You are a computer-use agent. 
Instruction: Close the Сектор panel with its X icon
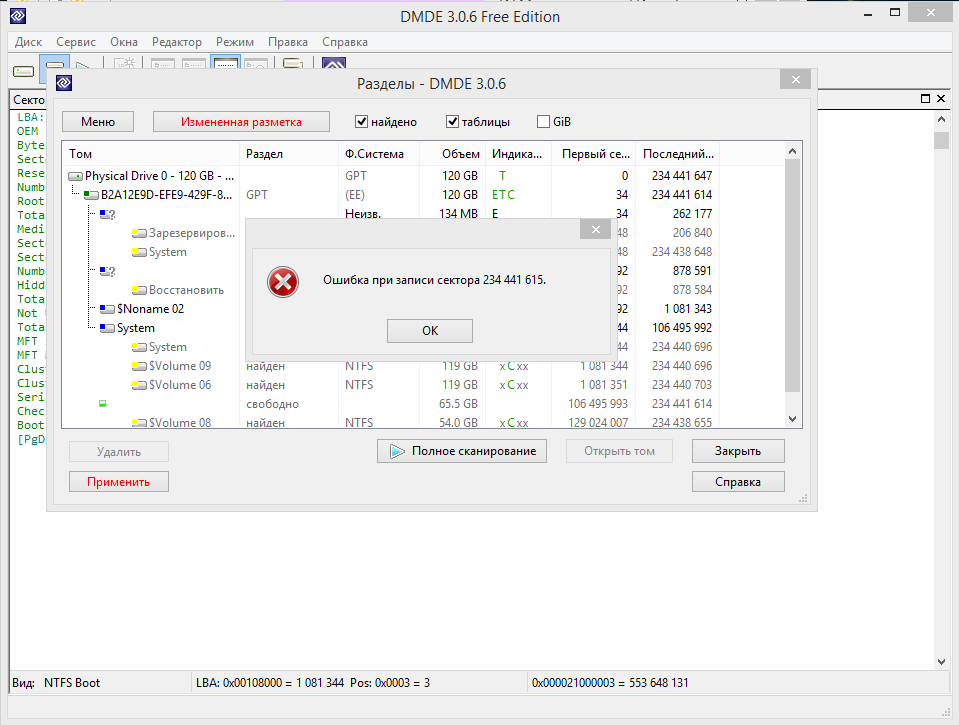click(x=941, y=99)
